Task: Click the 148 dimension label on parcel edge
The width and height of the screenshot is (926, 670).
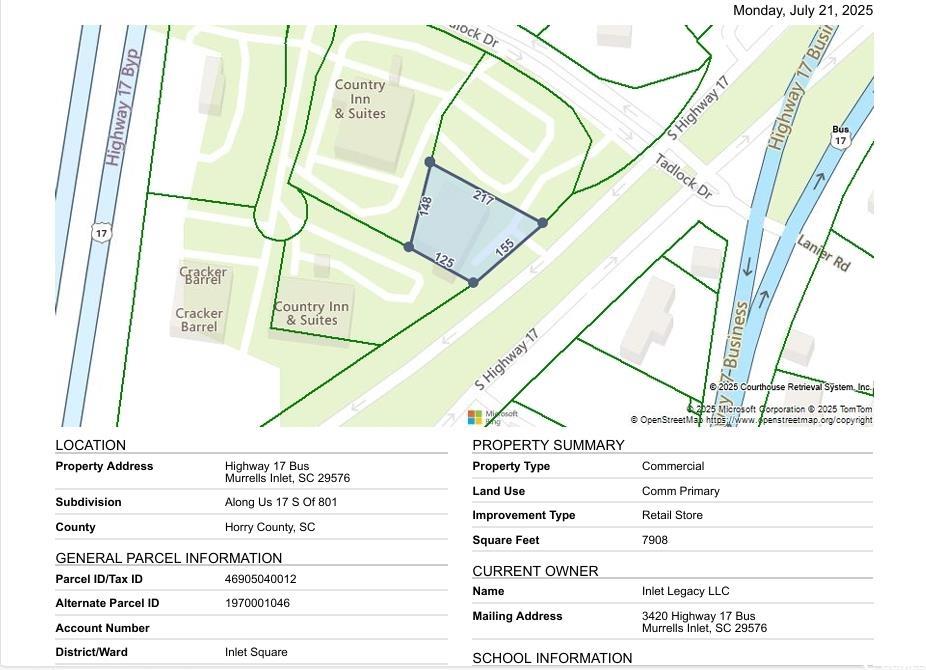Action: pos(425,206)
